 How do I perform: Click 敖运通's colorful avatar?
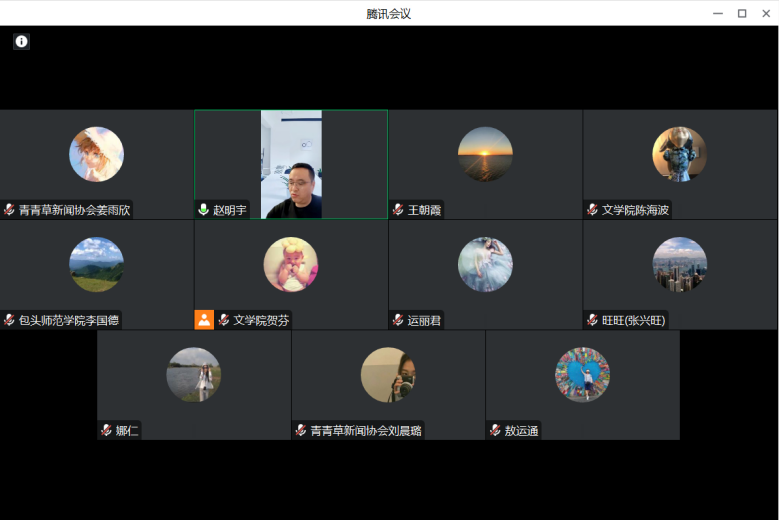[x=582, y=374]
